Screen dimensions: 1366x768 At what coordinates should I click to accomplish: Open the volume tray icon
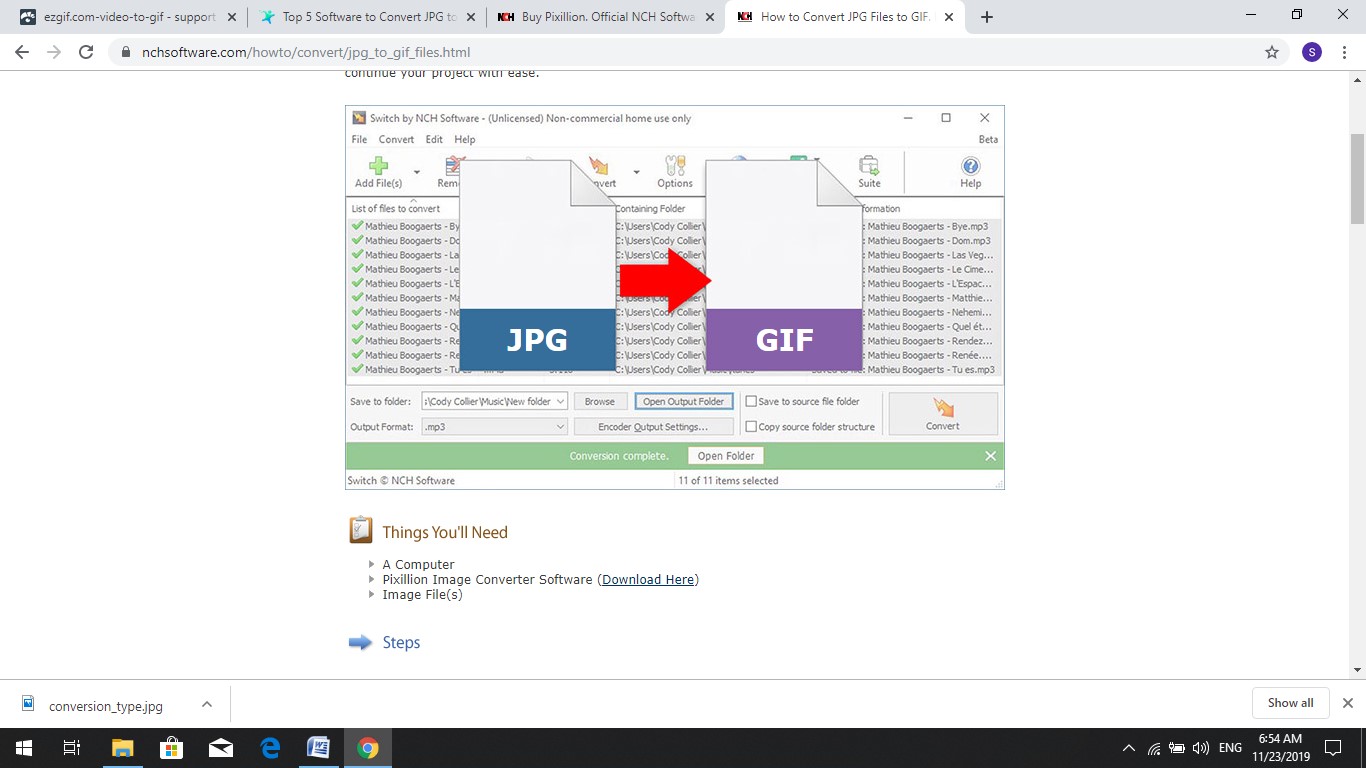[x=1201, y=748]
